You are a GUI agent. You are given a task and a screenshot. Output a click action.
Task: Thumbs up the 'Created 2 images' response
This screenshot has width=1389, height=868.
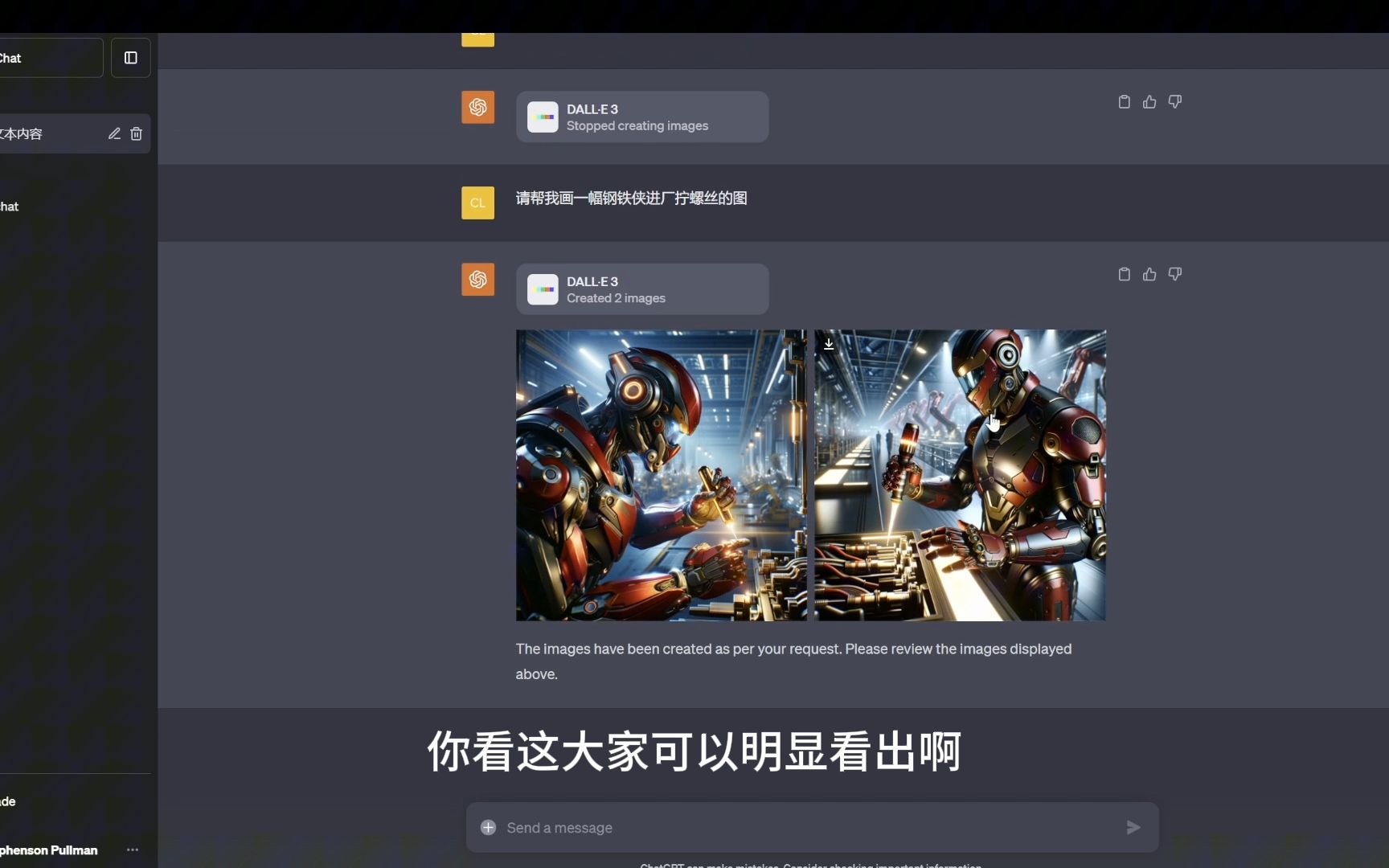tap(1149, 274)
